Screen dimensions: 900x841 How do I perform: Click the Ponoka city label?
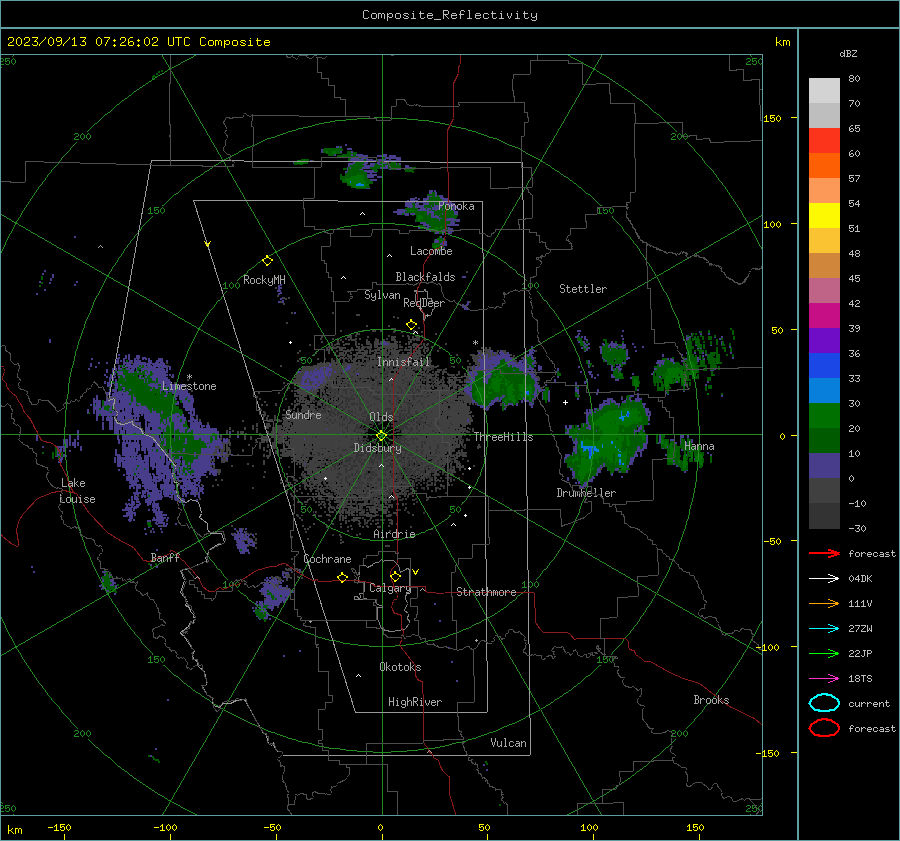coord(456,206)
